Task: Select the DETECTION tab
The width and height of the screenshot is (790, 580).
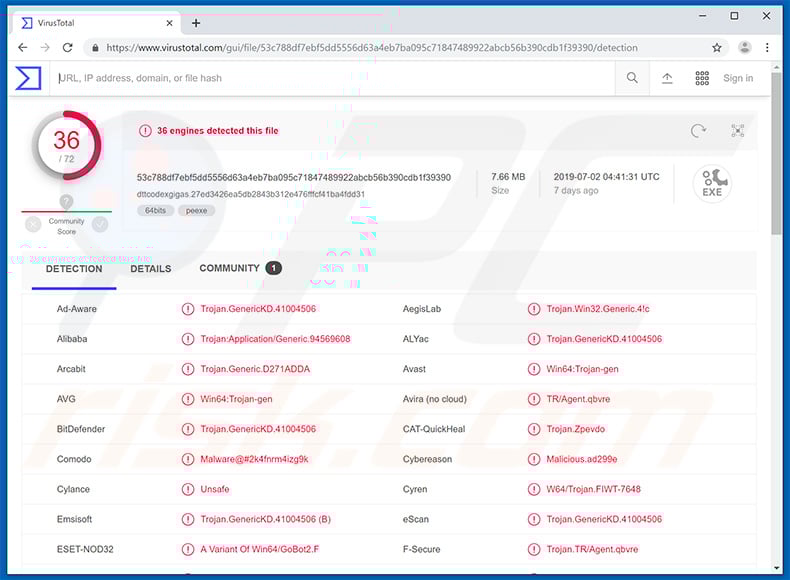Action: tap(74, 269)
